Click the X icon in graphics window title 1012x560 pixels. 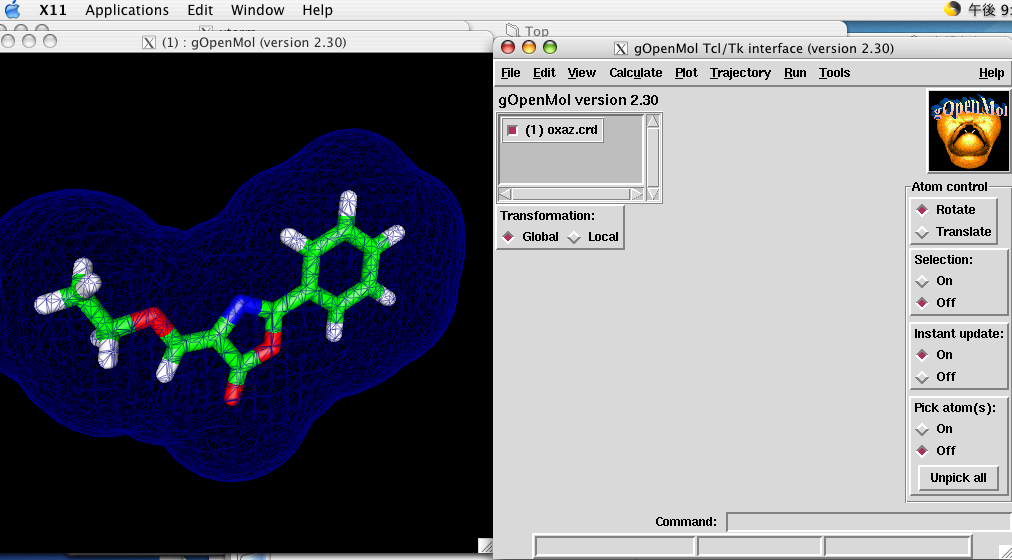pos(148,43)
